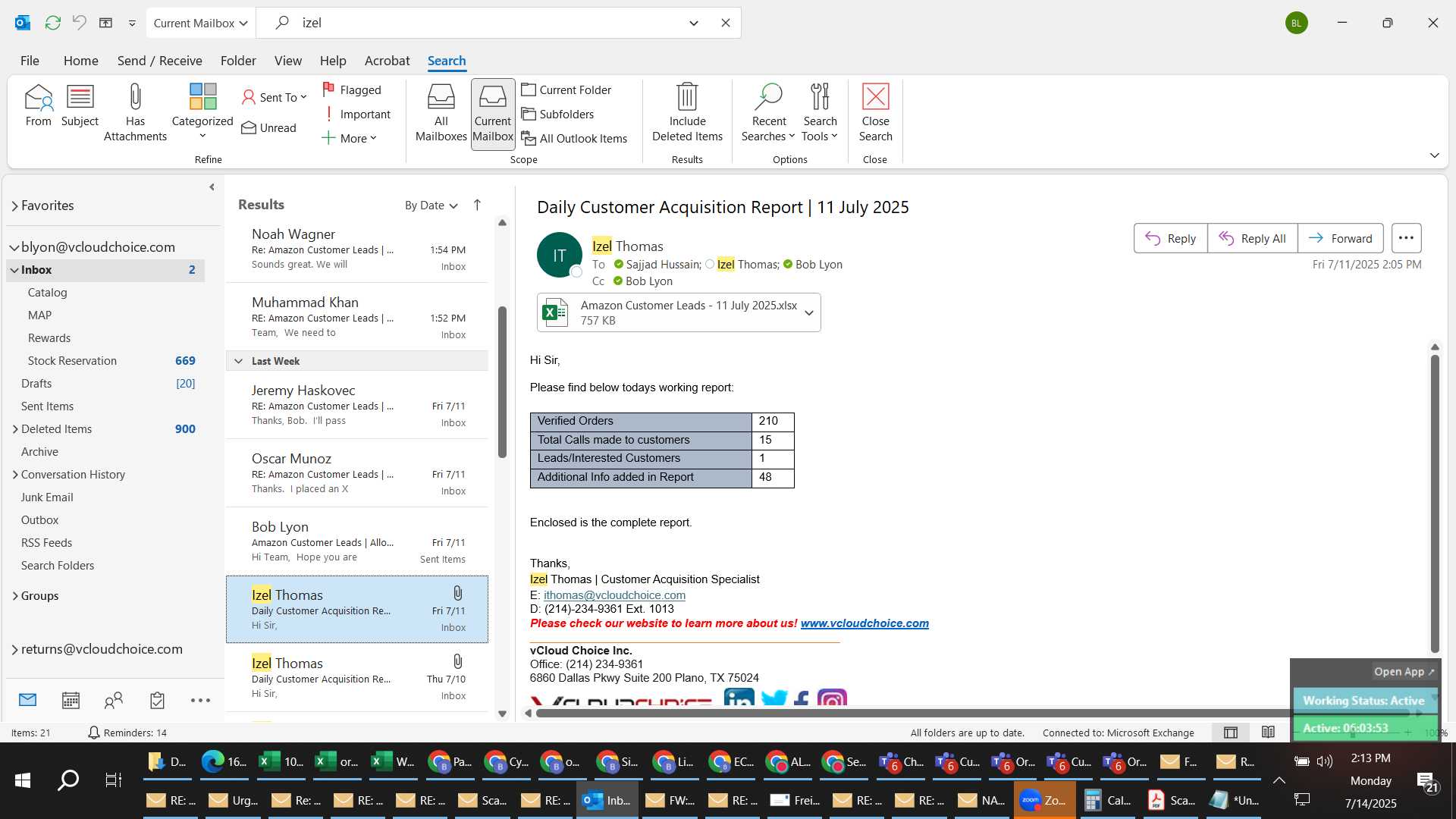
Task: Search in All Mailboxes scope
Action: click(441, 114)
